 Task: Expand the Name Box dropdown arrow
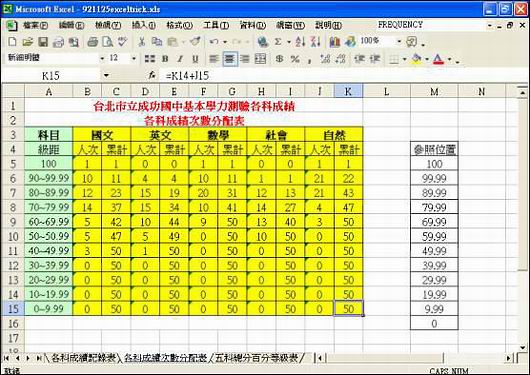(106, 75)
